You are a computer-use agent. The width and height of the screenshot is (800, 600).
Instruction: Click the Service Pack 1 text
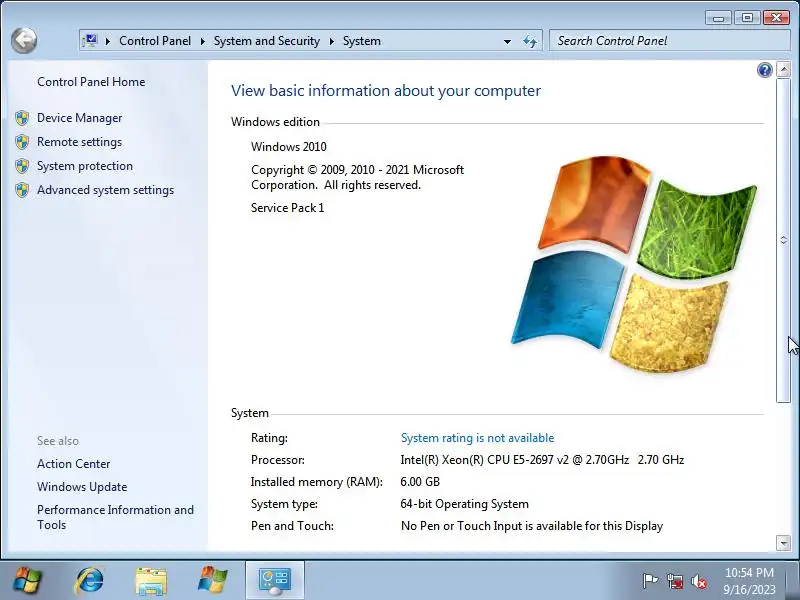pyautogui.click(x=287, y=208)
